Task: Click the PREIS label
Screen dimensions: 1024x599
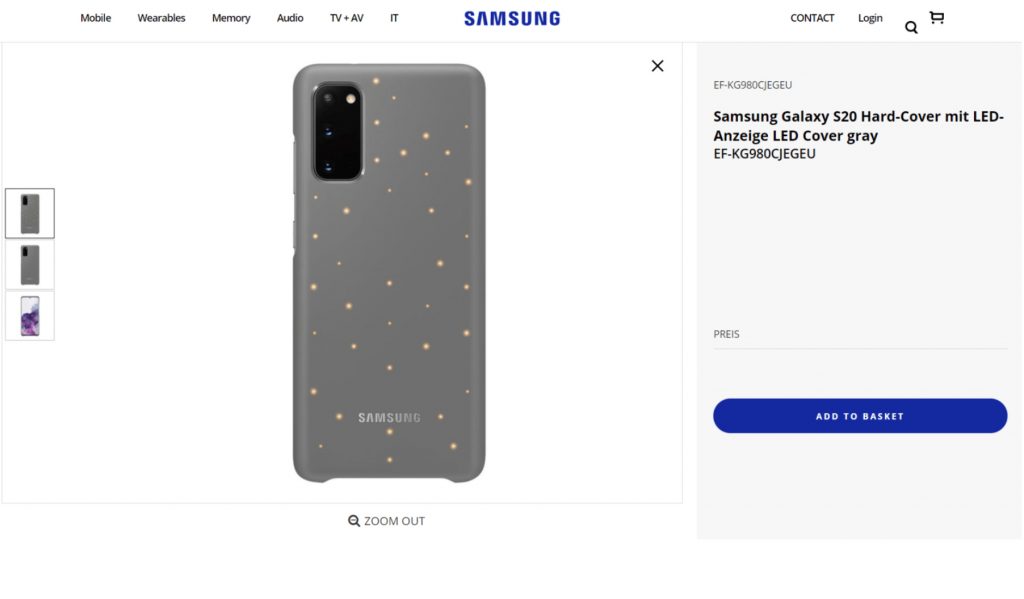Action: 727,334
